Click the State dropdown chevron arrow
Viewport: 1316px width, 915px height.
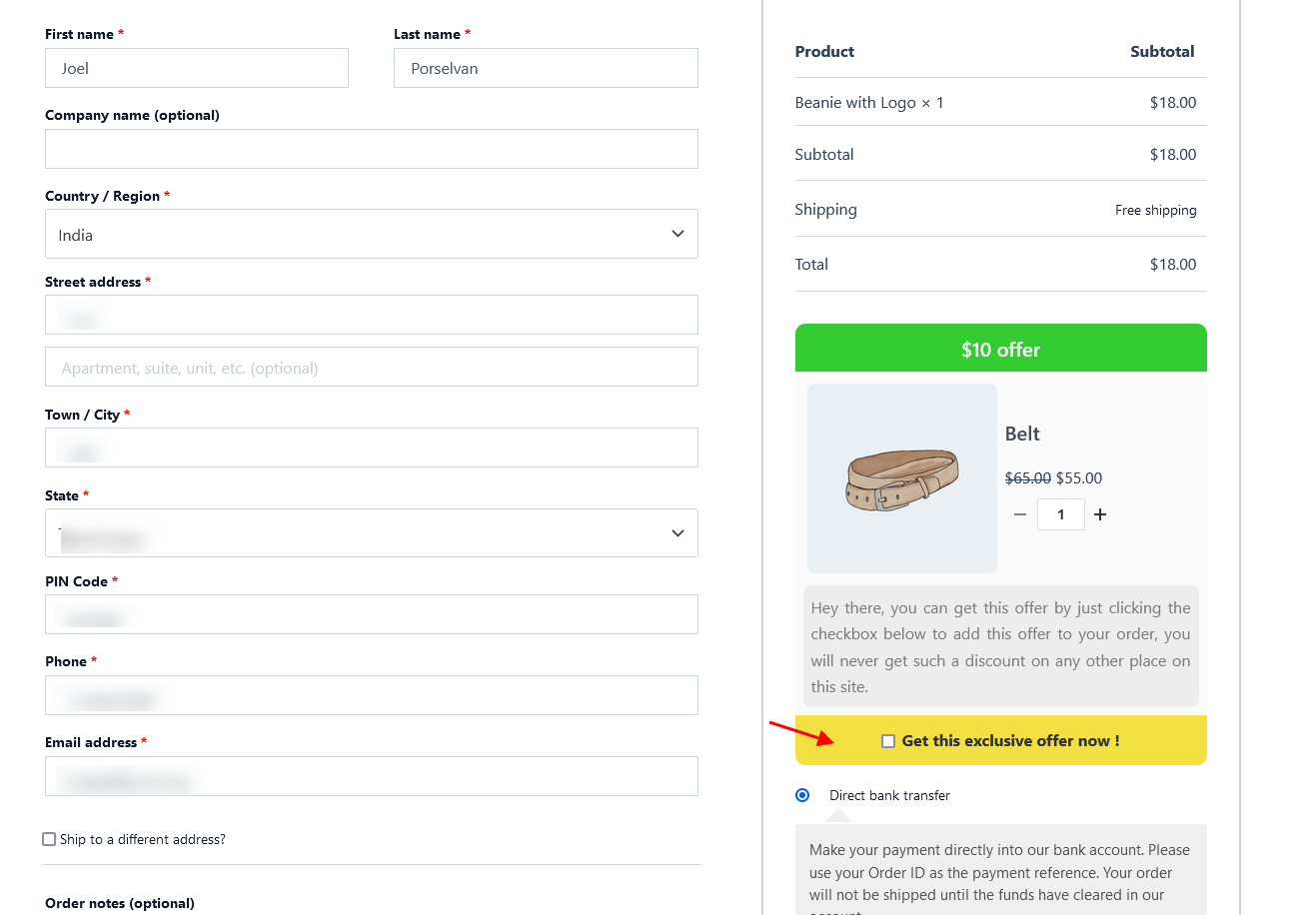677,533
